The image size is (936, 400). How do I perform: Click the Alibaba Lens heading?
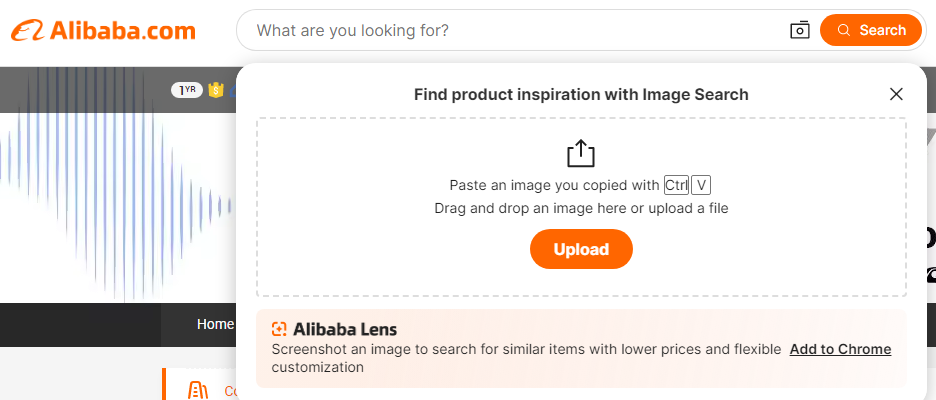[x=344, y=329]
